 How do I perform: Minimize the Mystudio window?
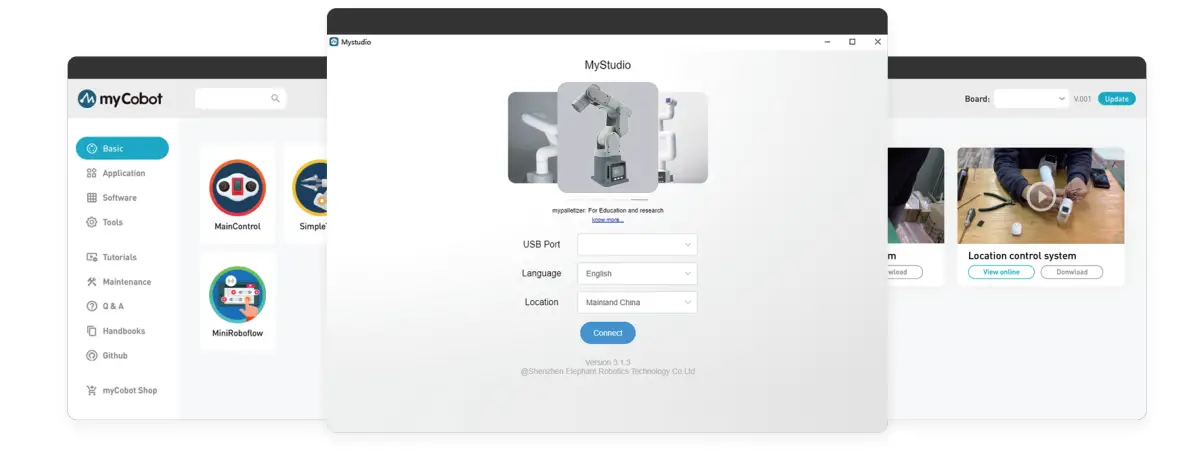click(x=827, y=42)
